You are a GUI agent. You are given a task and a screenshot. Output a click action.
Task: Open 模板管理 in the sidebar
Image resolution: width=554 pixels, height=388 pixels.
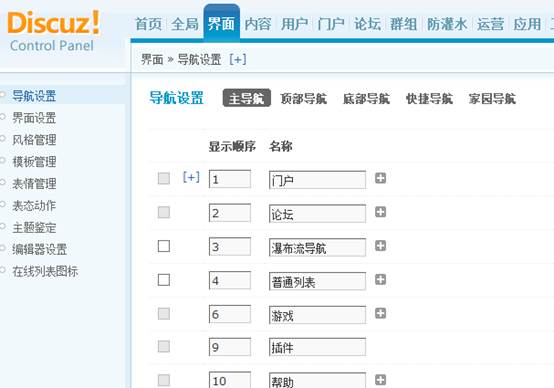click(x=34, y=161)
